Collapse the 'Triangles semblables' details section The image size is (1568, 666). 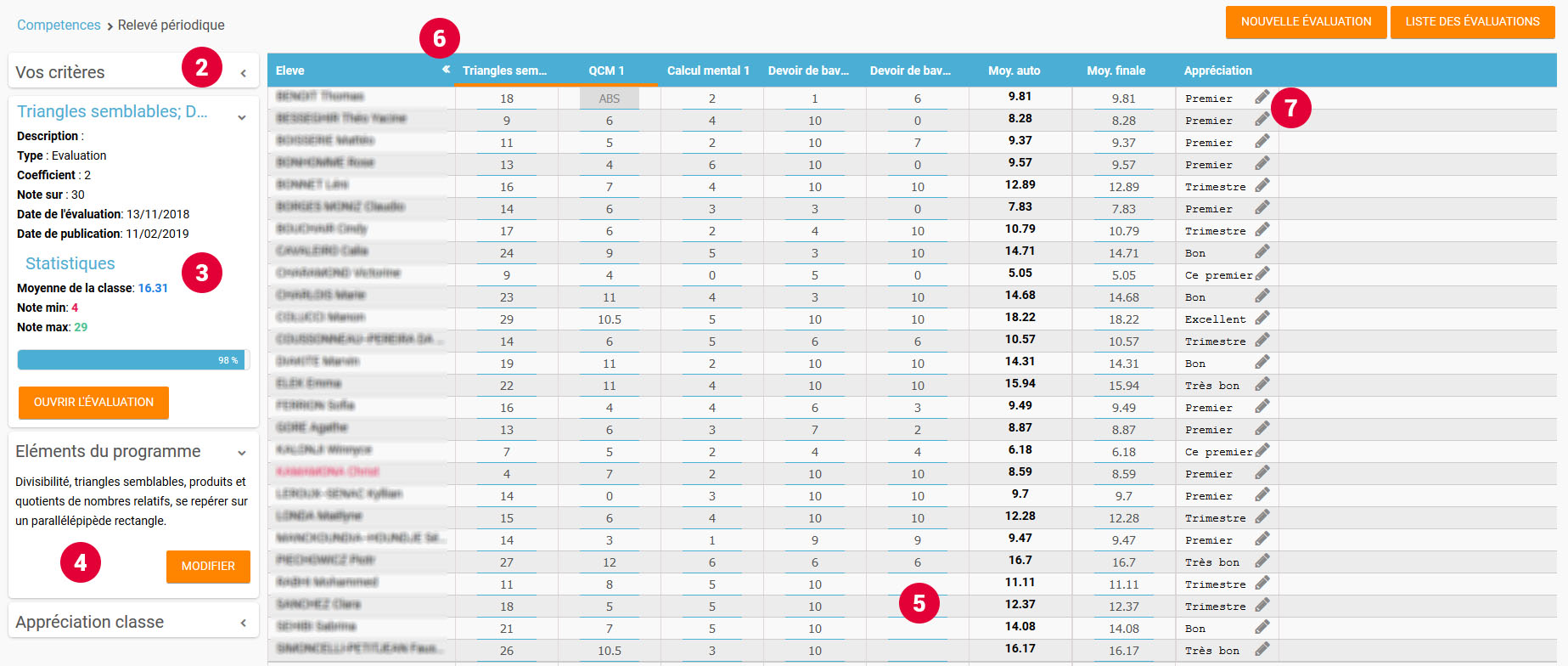(242, 117)
